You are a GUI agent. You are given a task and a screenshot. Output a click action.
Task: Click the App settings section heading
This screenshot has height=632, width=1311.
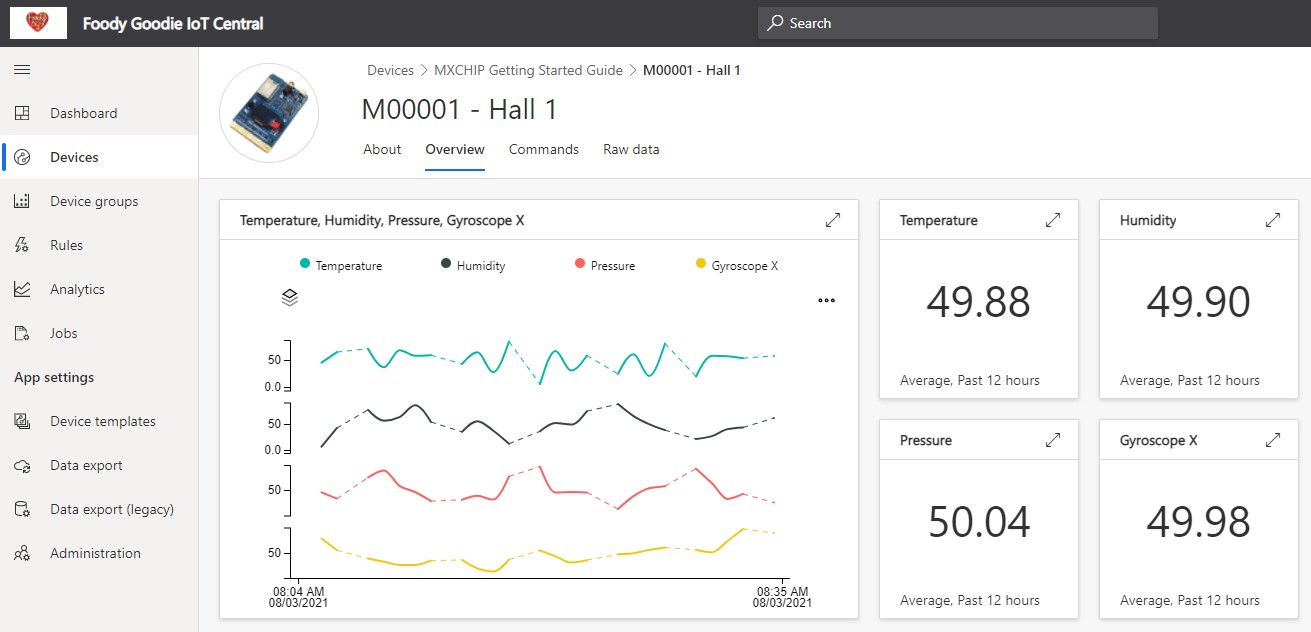[54, 377]
